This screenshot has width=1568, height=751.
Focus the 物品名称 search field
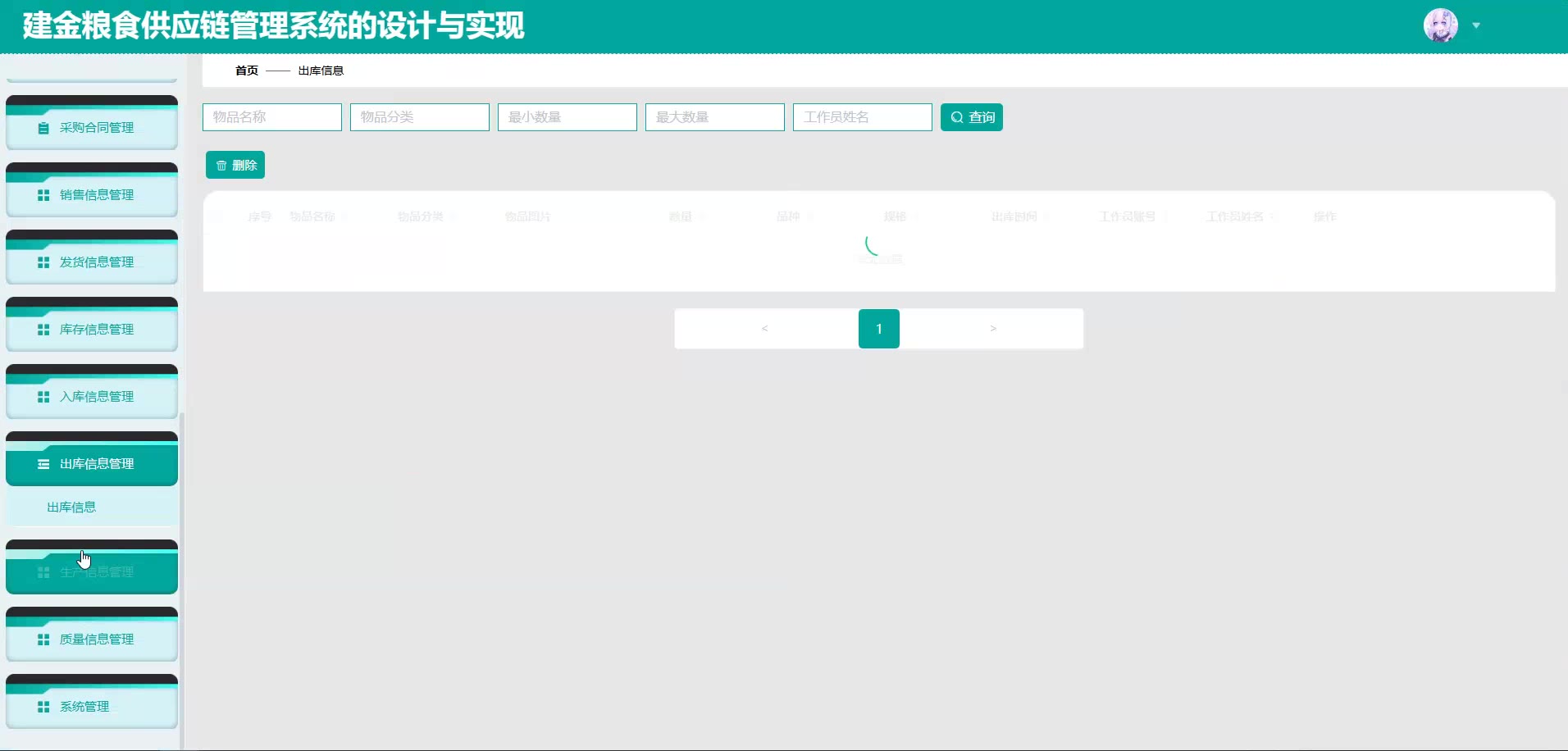[272, 117]
